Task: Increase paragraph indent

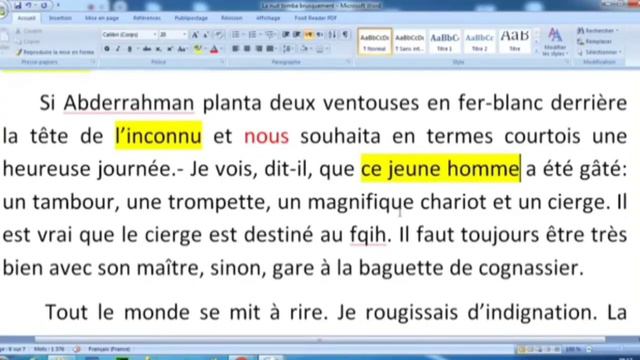Action: pos(297,35)
